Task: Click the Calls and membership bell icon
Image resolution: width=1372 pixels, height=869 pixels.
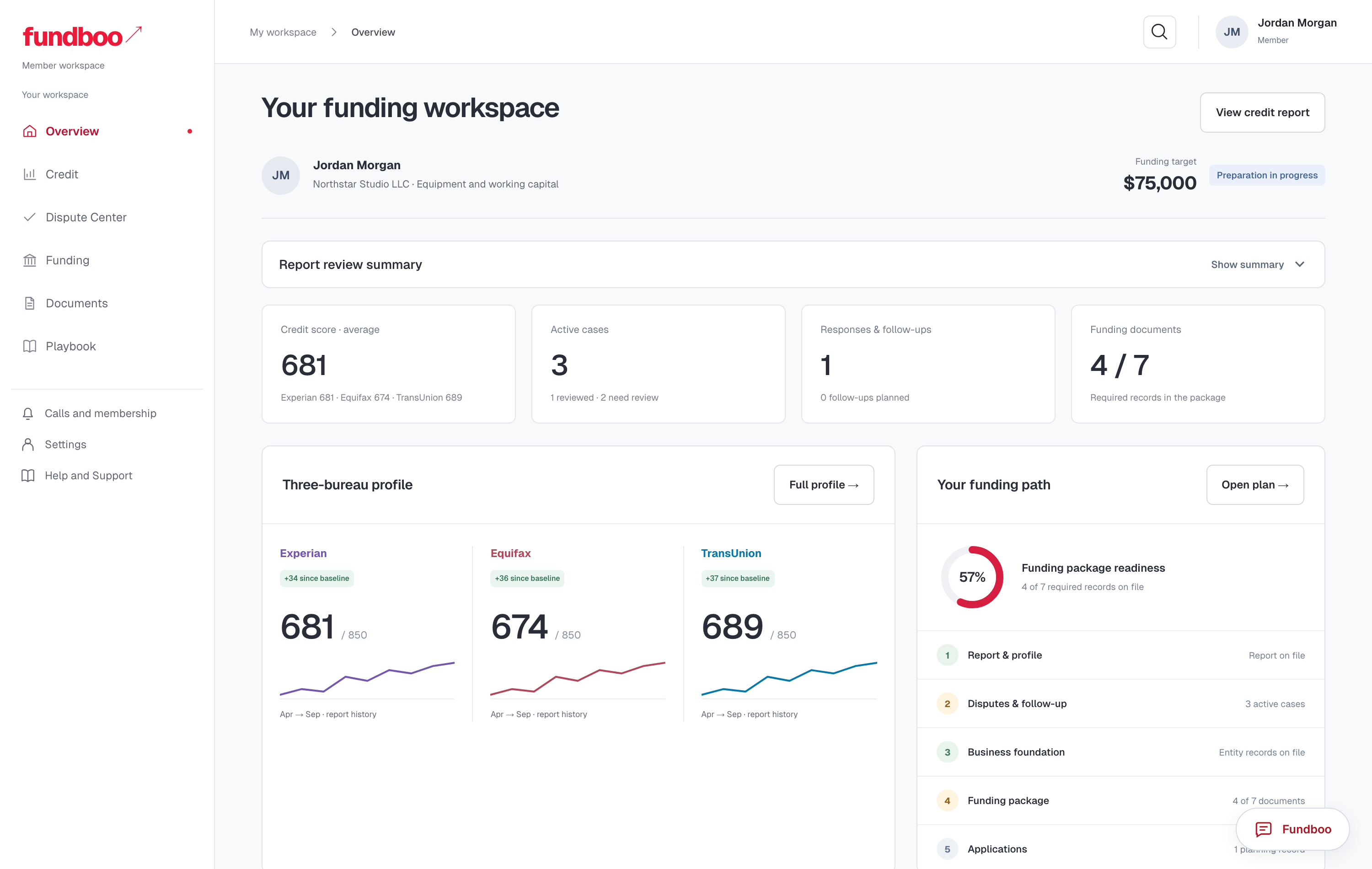Action: coord(28,414)
